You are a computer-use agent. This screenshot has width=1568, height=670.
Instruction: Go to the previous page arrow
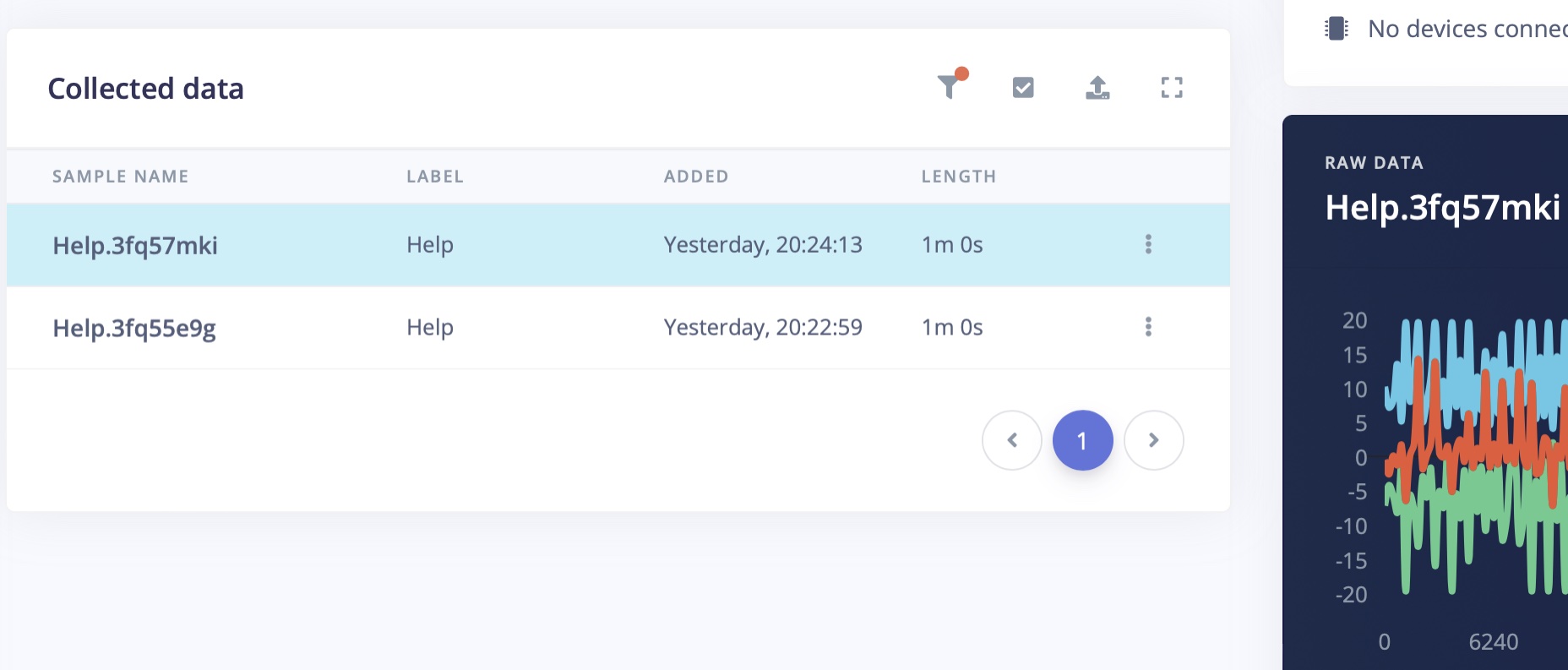pyautogui.click(x=1012, y=440)
